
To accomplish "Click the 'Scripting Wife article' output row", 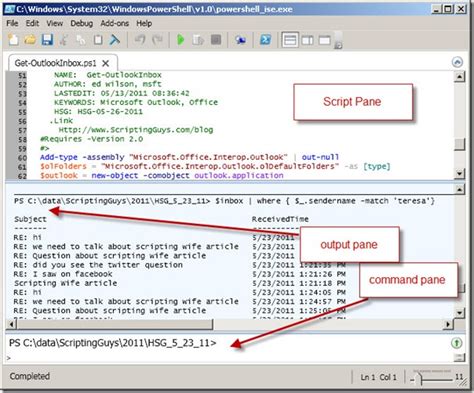I will coord(65,283).
